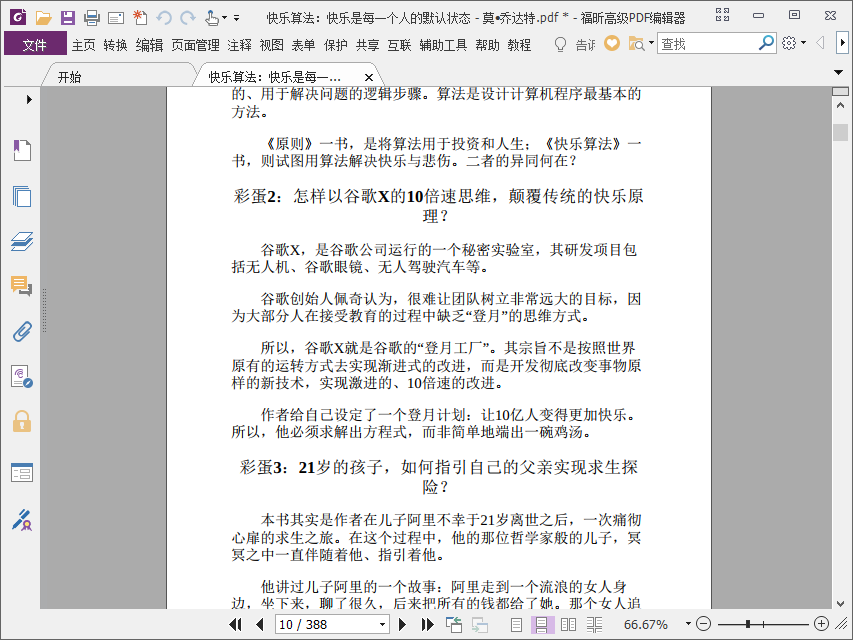Open the 文件 menu

pos(35,45)
